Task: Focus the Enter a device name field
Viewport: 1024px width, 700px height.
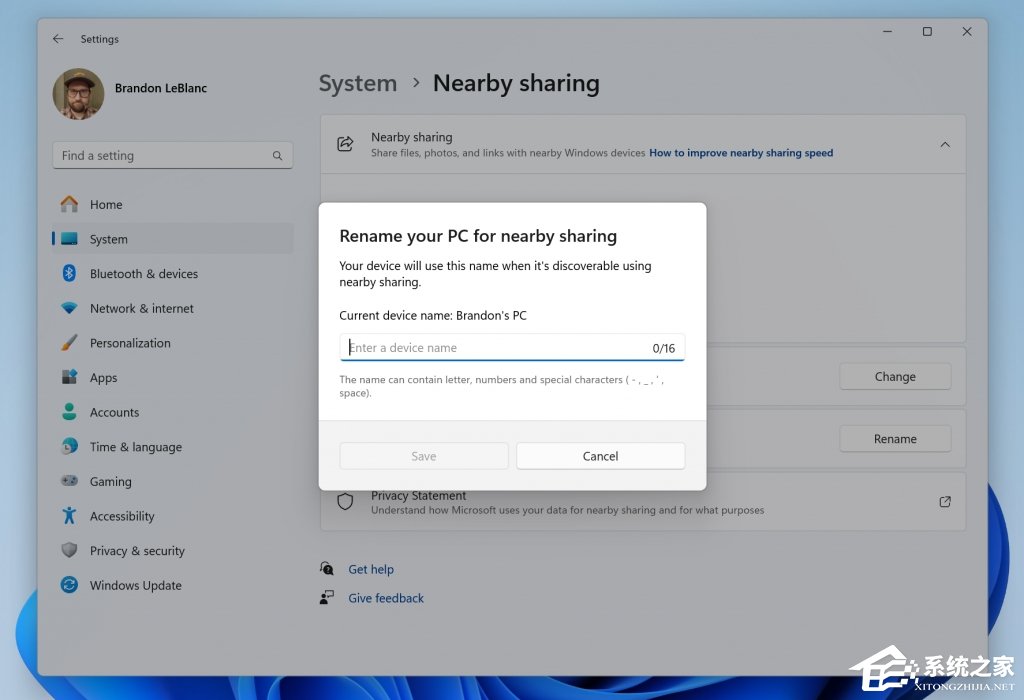Action: click(495, 348)
